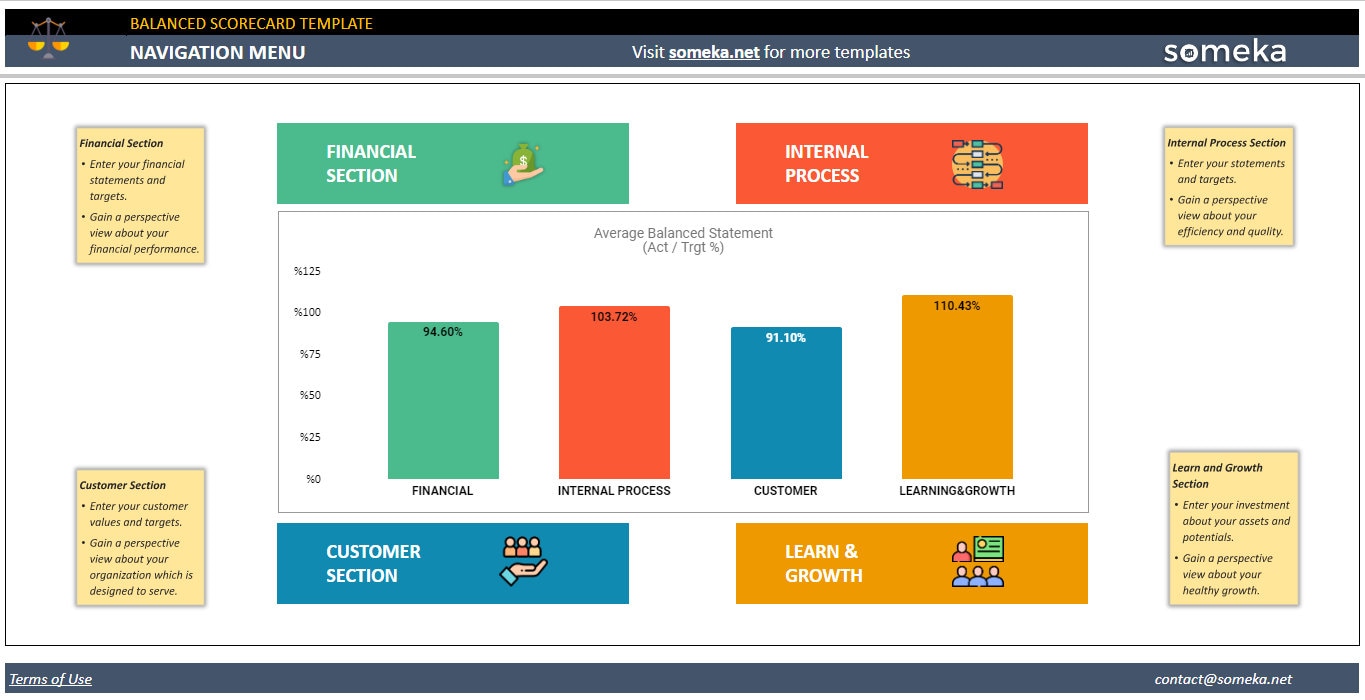Click the LEARNING&GROWTH bar labeled 110.43%
1365x700 pixels.
pyautogui.click(x=957, y=385)
